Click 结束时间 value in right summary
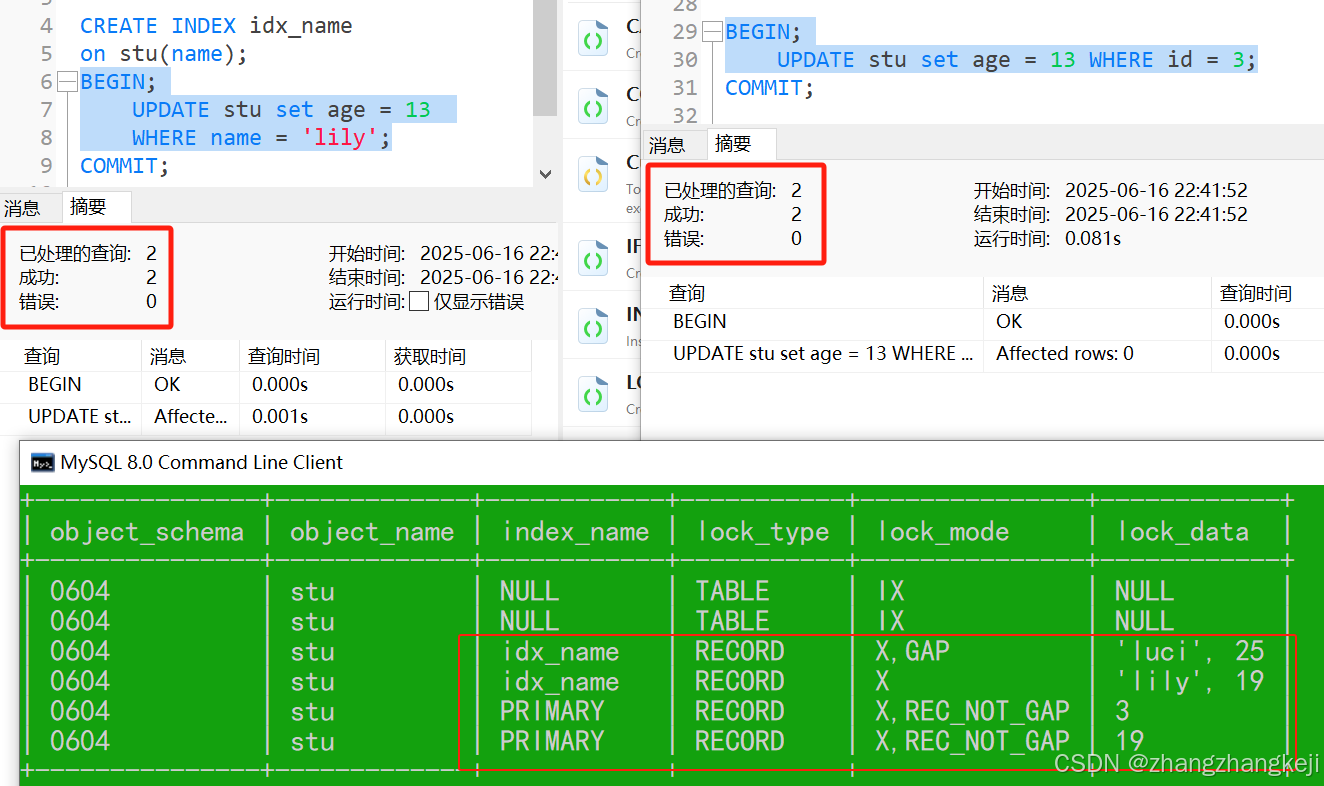The height and width of the screenshot is (786, 1324). (x=1156, y=214)
